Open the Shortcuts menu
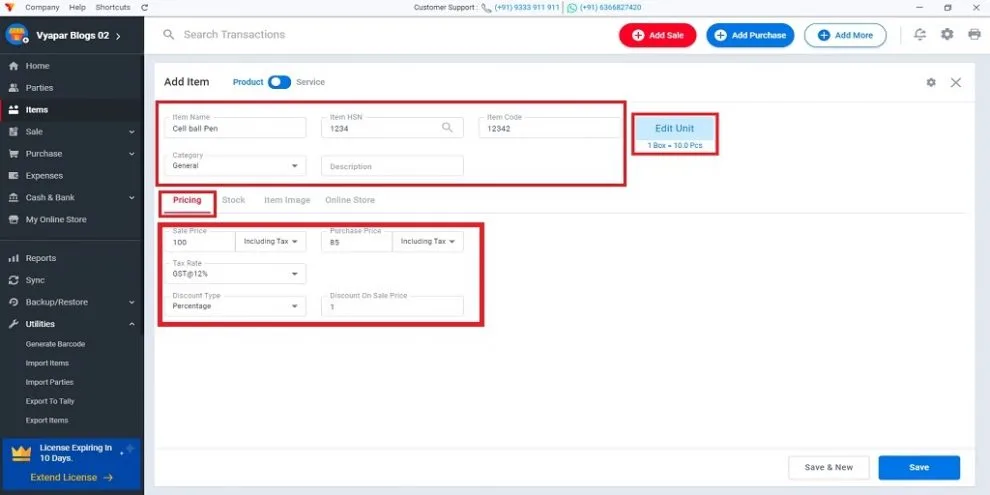The height and width of the screenshot is (495, 990). (x=113, y=8)
